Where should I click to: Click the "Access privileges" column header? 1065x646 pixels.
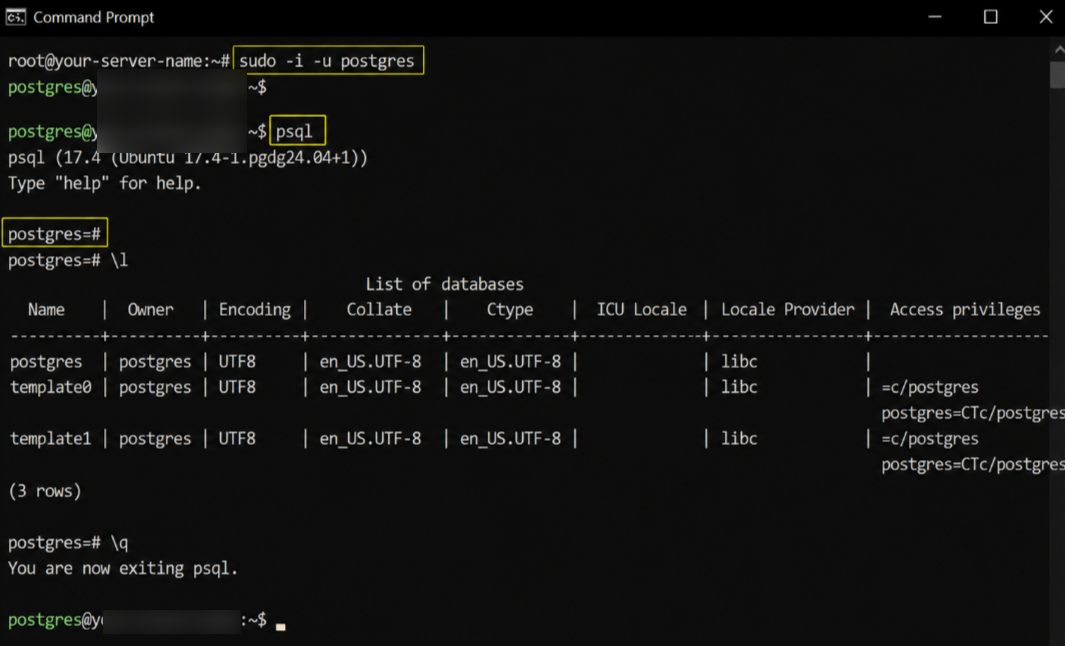[x=965, y=310]
